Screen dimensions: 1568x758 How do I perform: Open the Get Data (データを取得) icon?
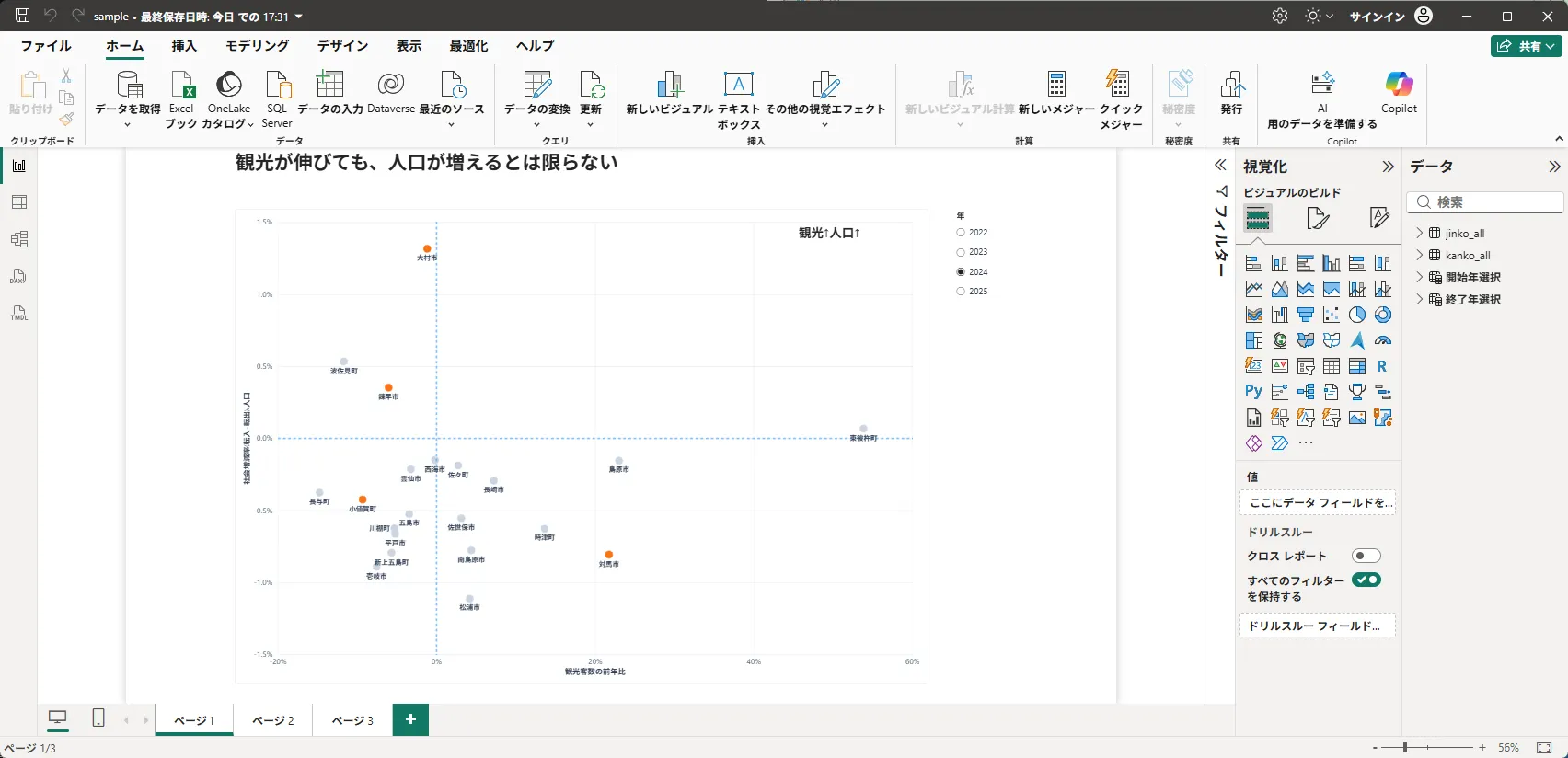(x=128, y=85)
